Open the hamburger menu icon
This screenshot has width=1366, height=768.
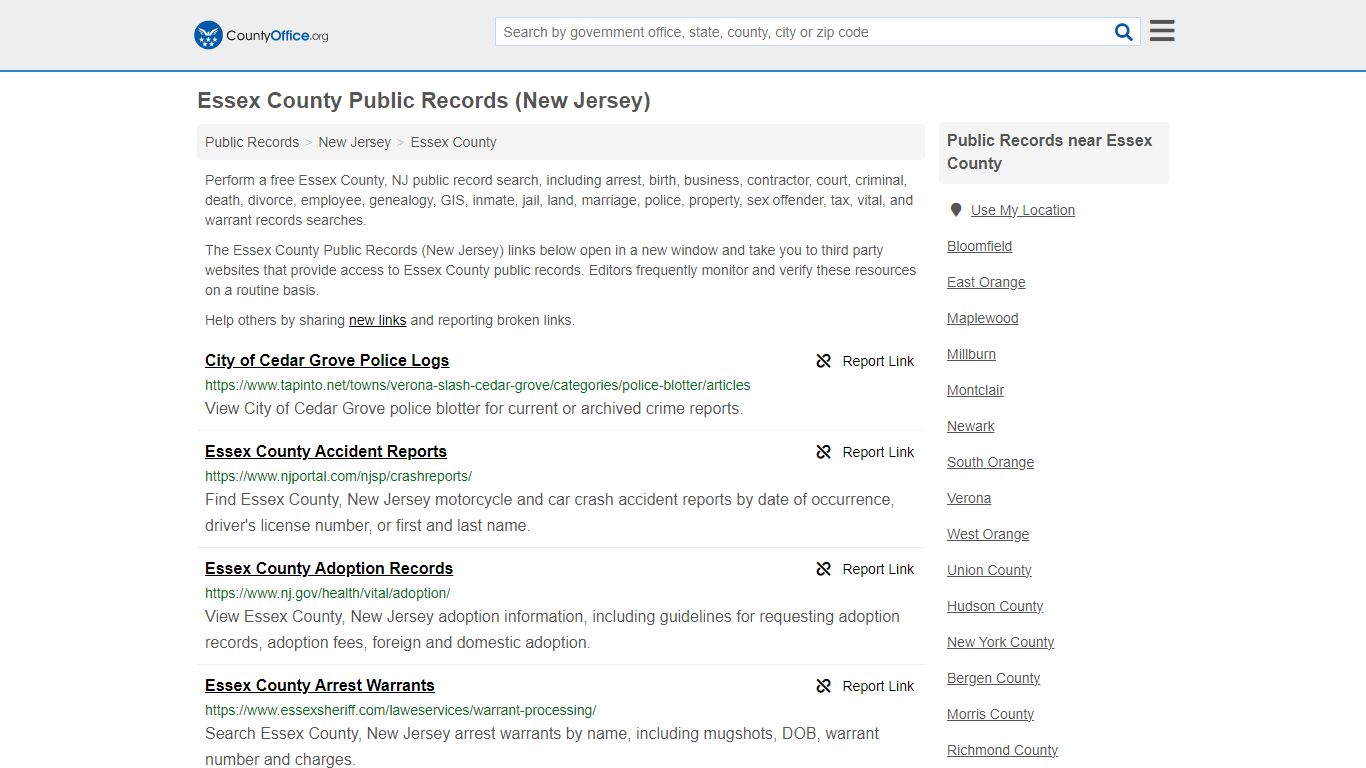tap(1162, 31)
